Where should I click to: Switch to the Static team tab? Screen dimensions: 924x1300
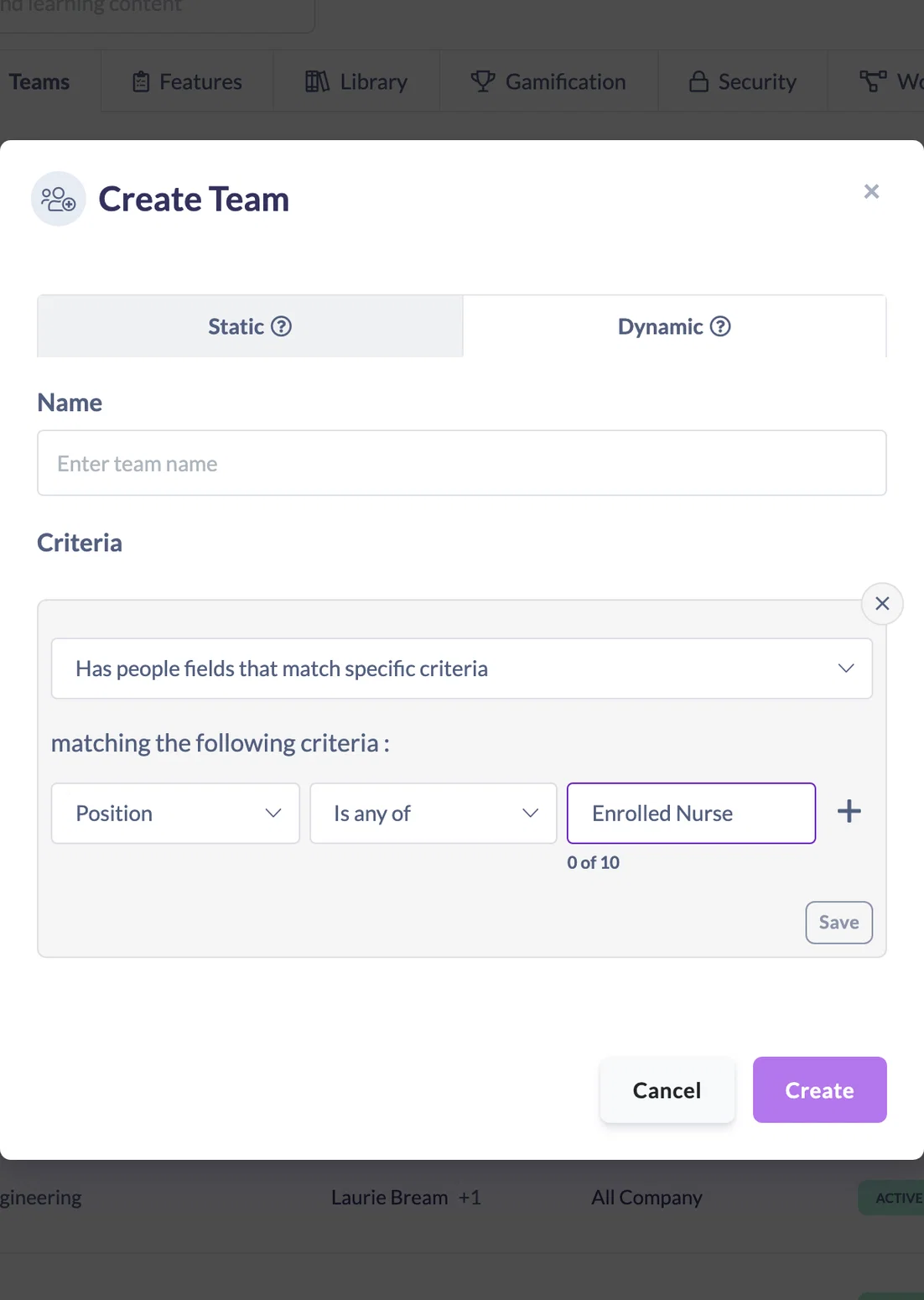(x=250, y=326)
